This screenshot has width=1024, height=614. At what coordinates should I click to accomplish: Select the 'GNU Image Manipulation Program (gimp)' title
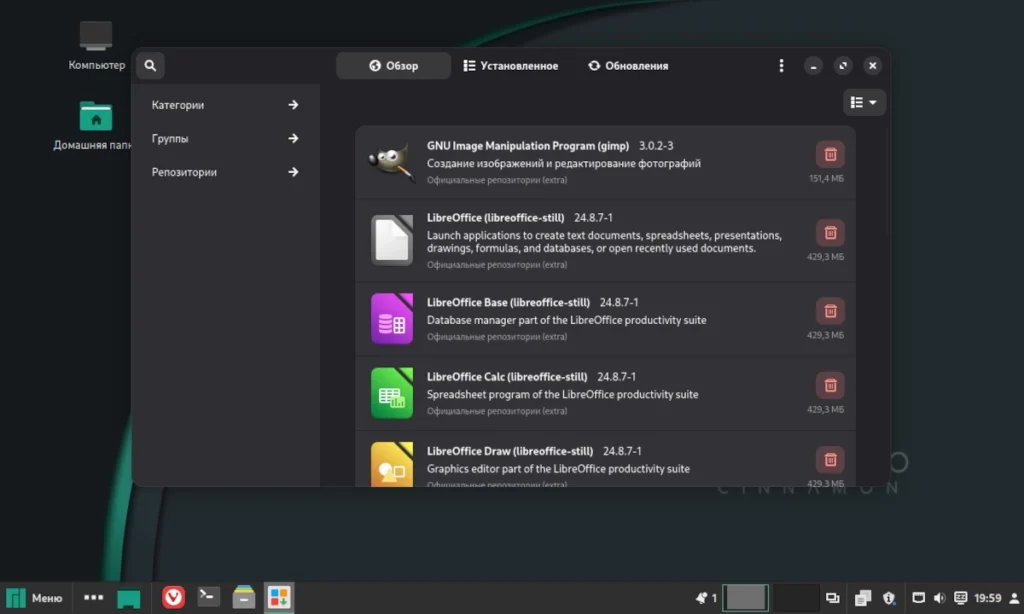(528, 146)
